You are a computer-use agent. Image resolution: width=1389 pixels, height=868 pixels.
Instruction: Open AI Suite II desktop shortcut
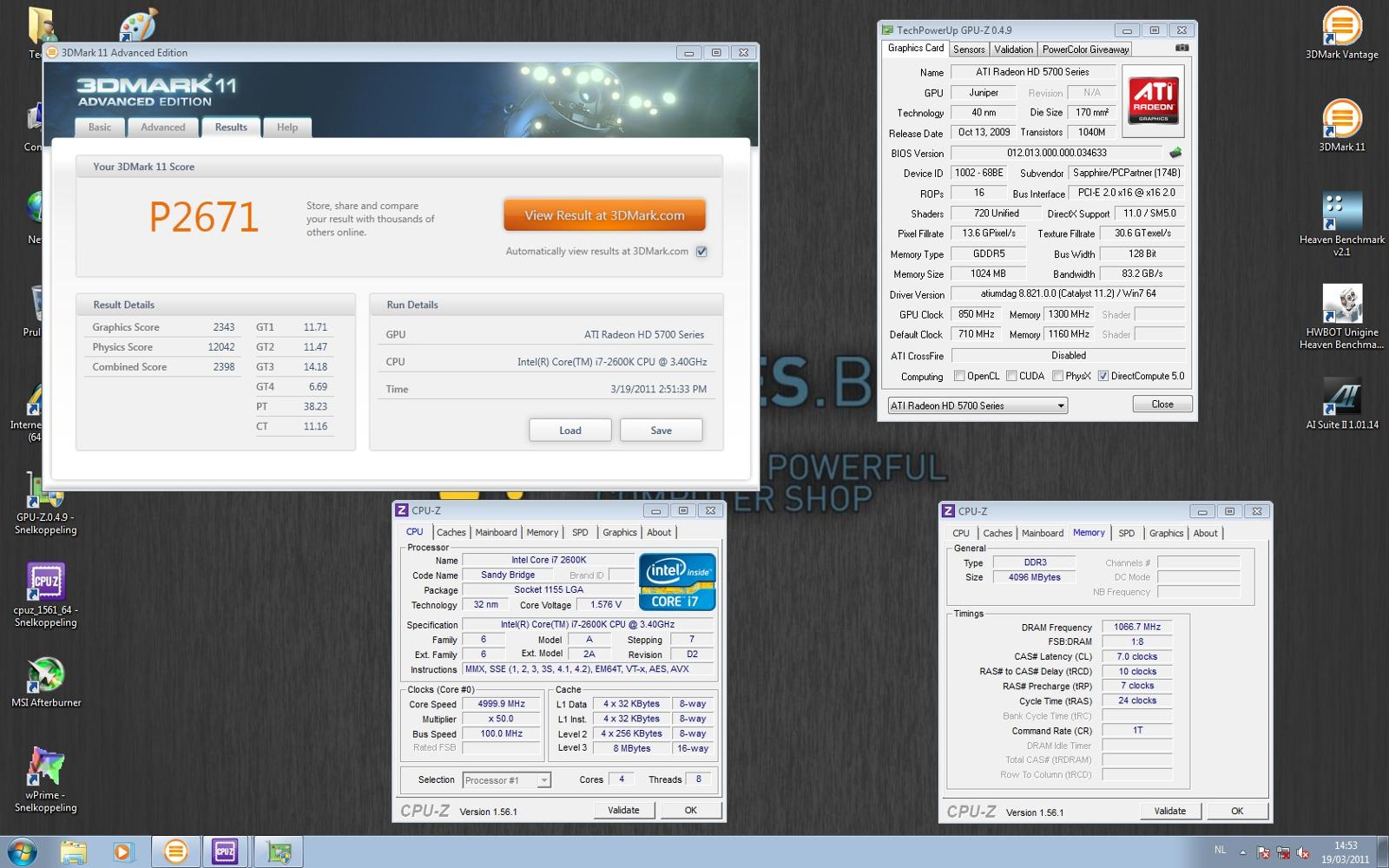(1341, 404)
